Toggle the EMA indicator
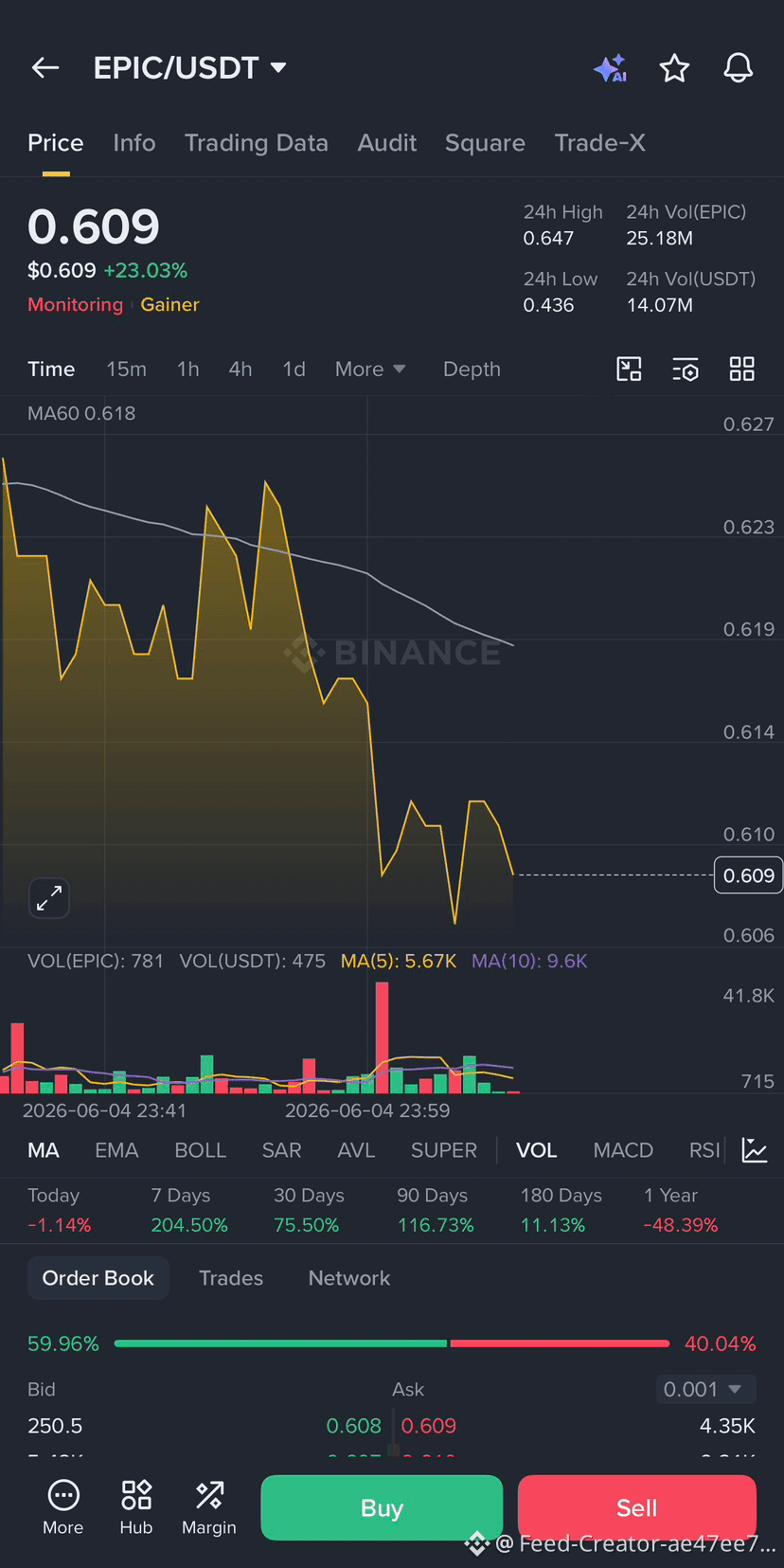 [x=116, y=1150]
